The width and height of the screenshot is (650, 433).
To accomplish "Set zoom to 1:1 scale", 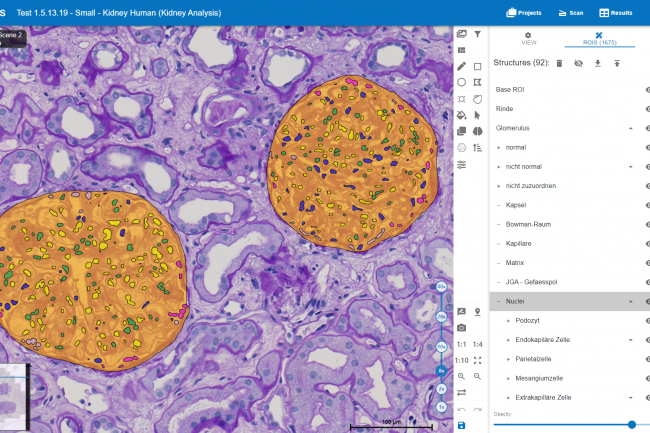I will [461, 344].
